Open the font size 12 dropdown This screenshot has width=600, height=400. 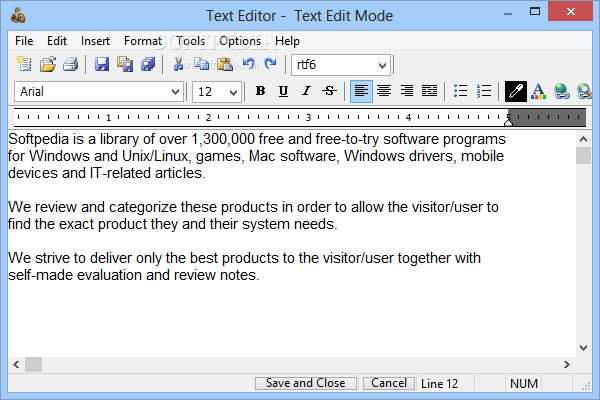coord(233,92)
